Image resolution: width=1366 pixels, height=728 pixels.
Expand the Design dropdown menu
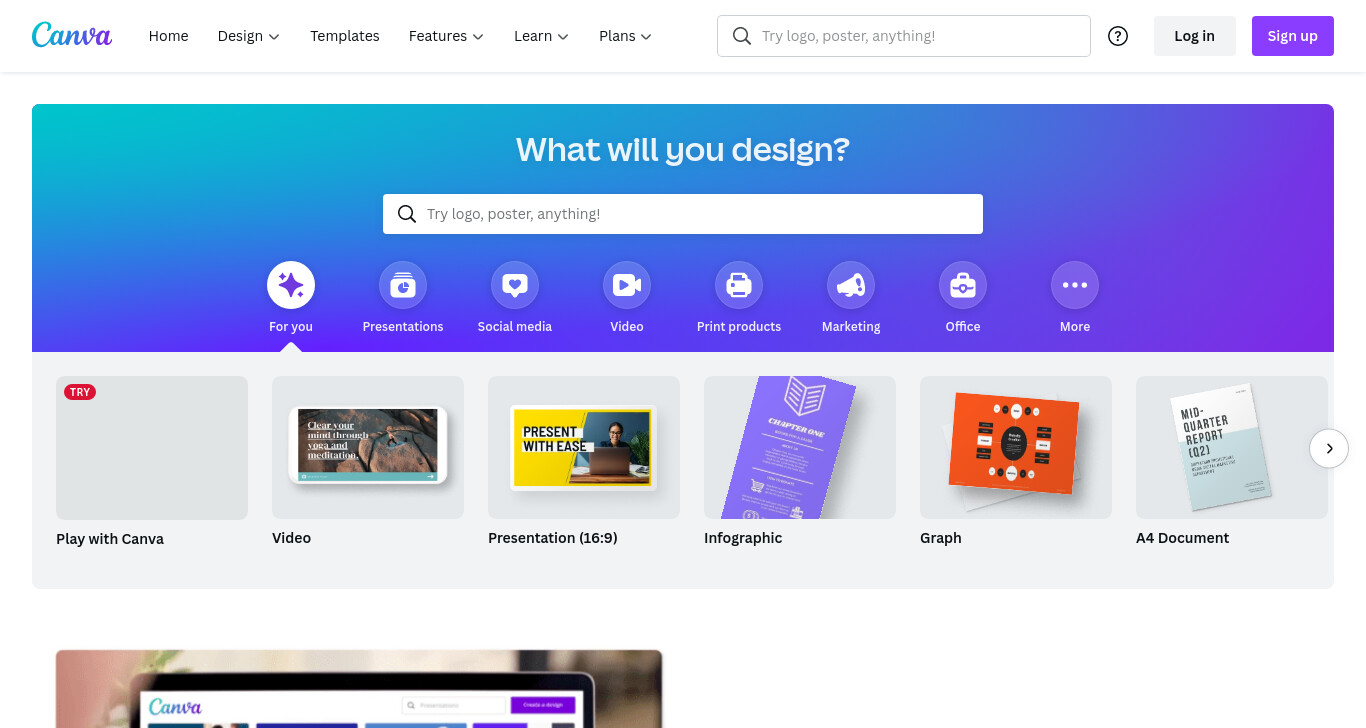click(248, 36)
